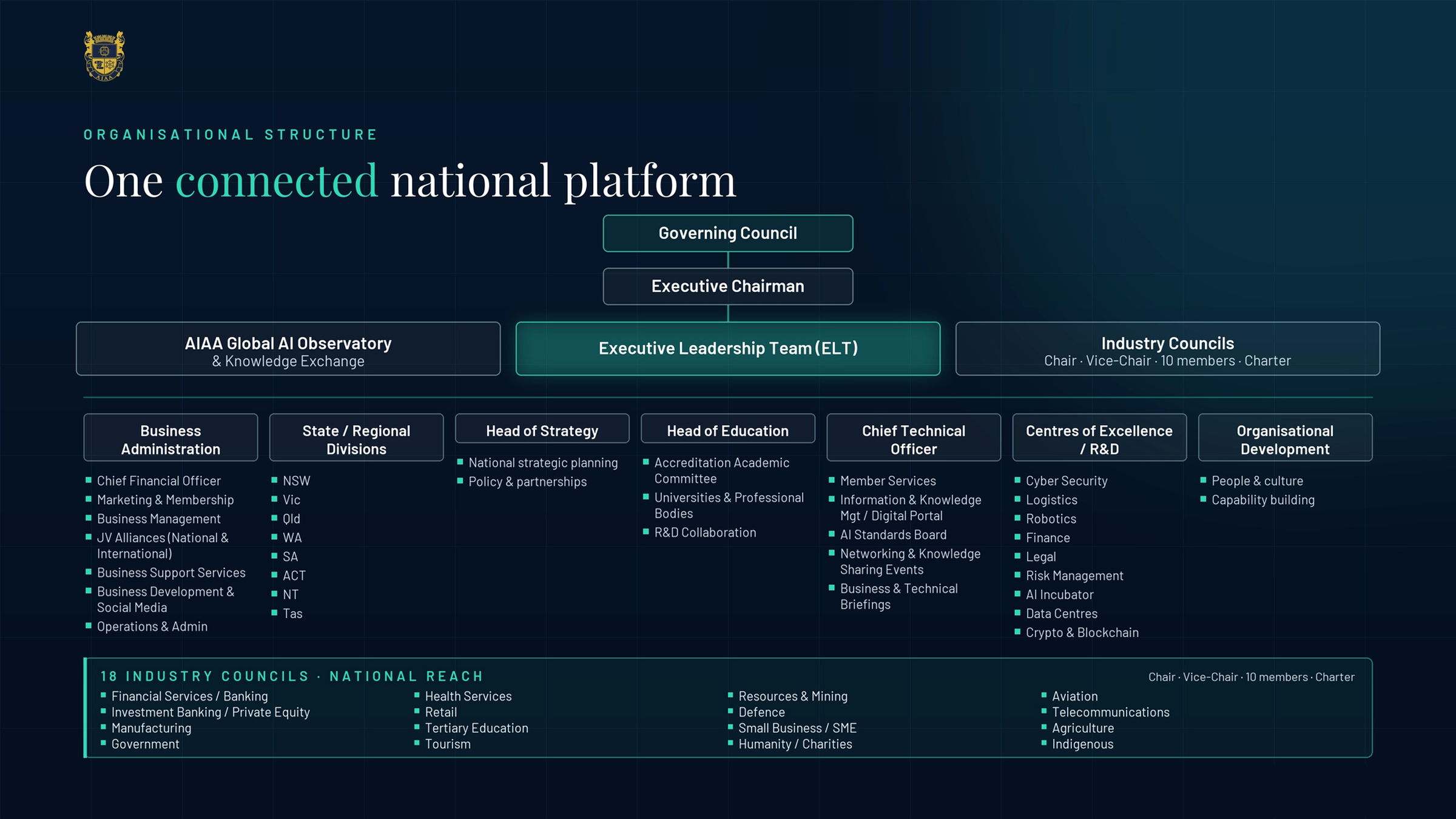The image size is (1456, 819).
Task: Select 'AI Standards Board' item
Action: tap(893, 534)
